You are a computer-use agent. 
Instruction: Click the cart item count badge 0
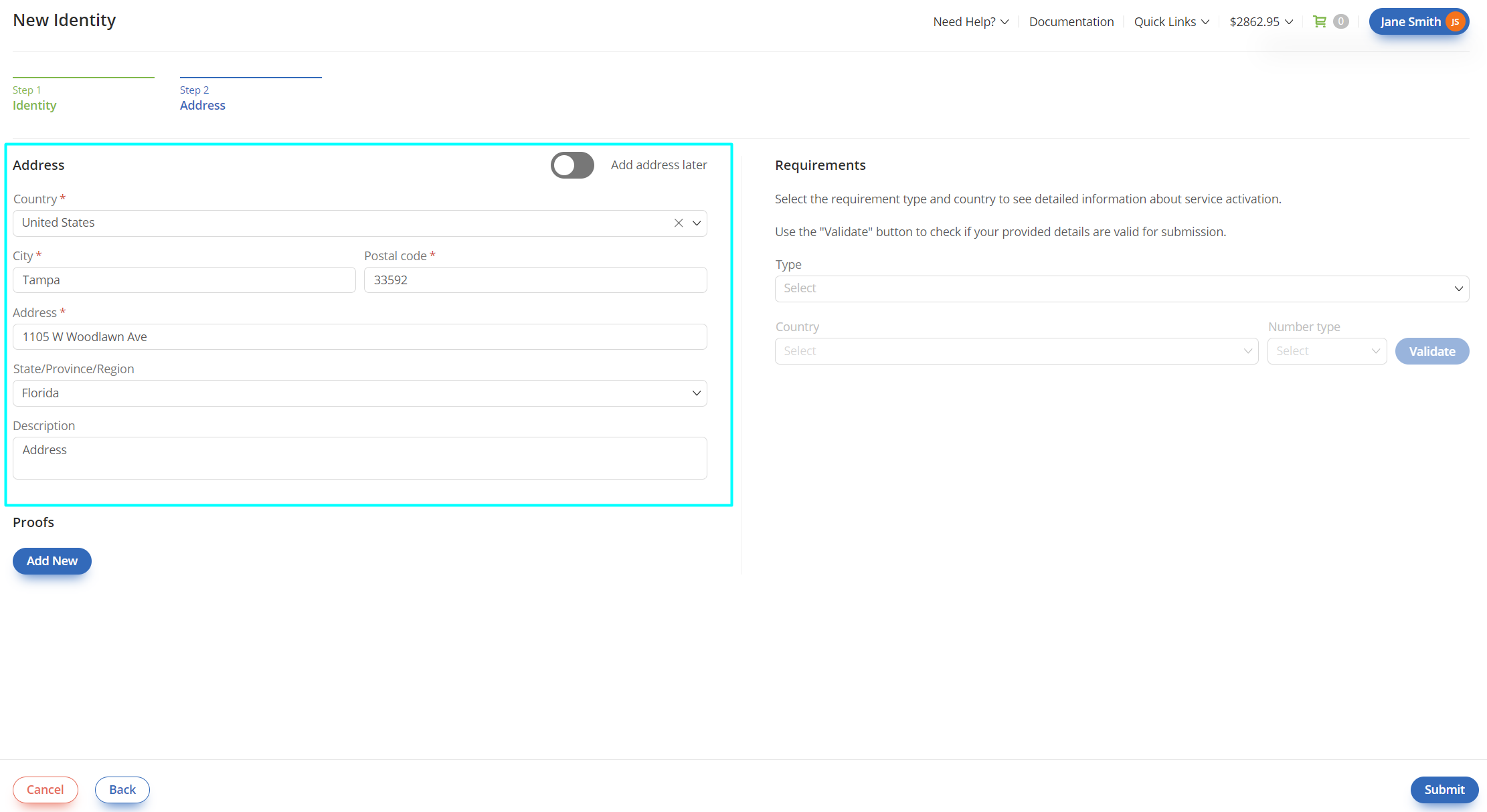click(1340, 21)
